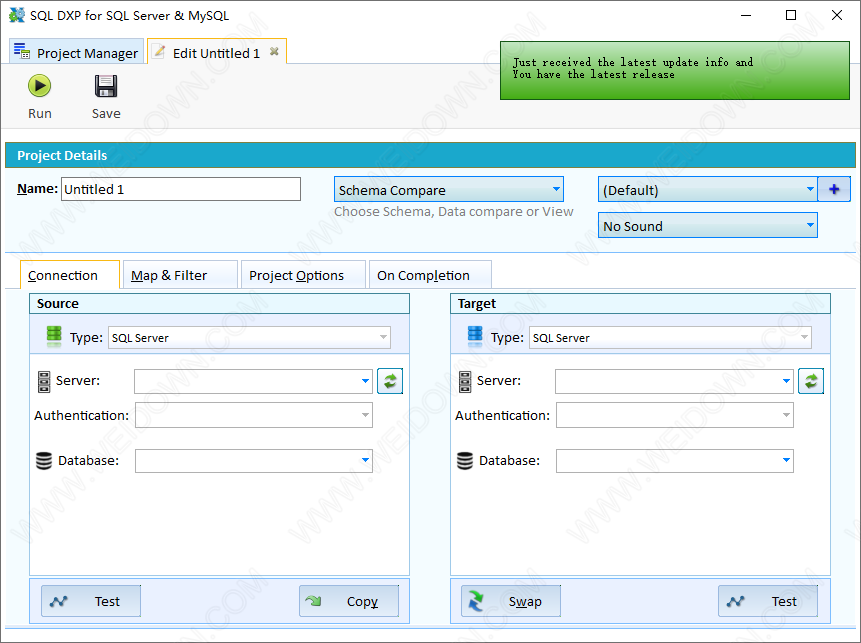Click the Target Server rack icon
The image size is (861, 643).
click(465, 382)
